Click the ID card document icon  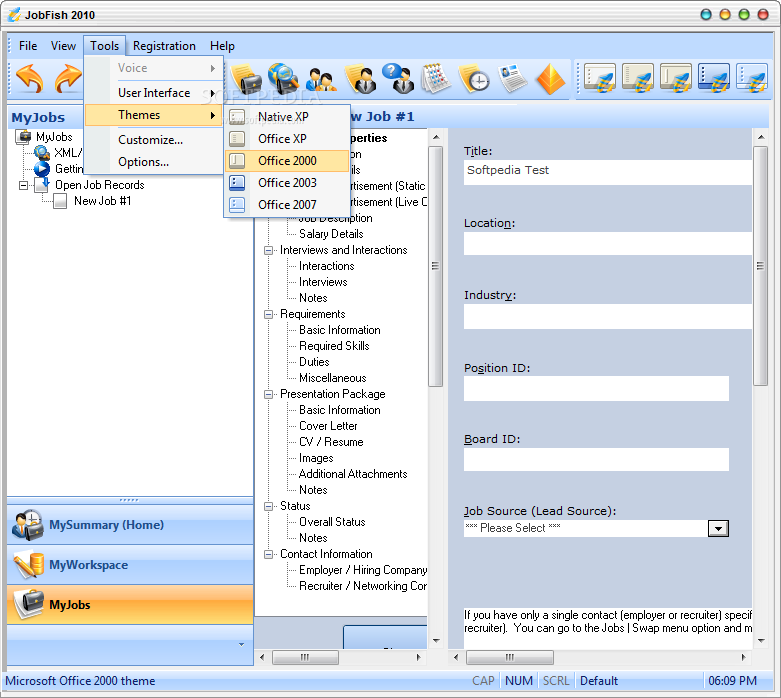(x=513, y=78)
